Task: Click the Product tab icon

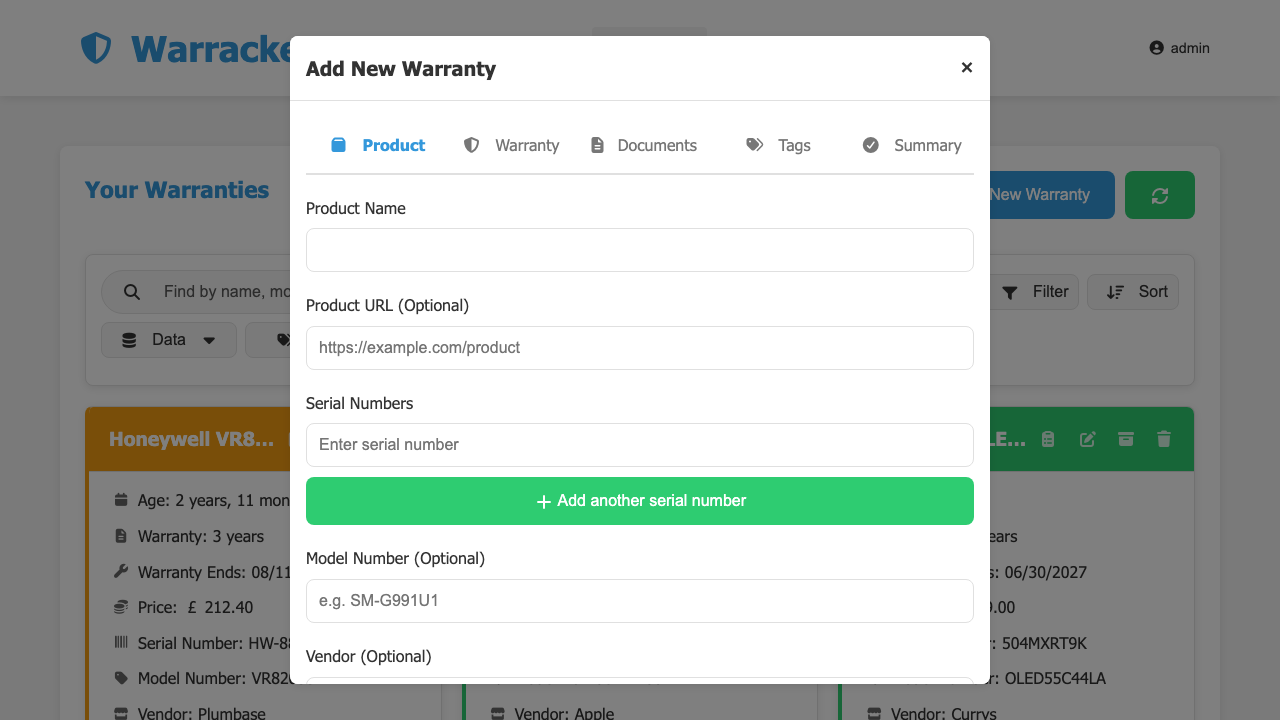Action: coord(339,145)
